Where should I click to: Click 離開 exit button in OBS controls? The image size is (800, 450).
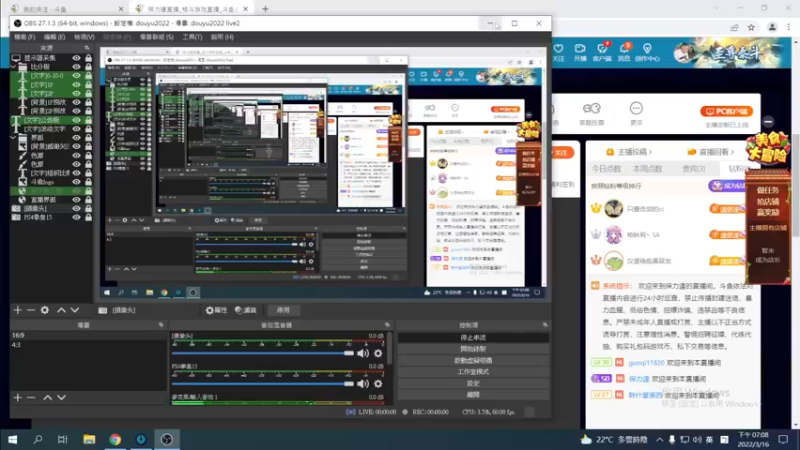pyautogui.click(x=473, y=394)
